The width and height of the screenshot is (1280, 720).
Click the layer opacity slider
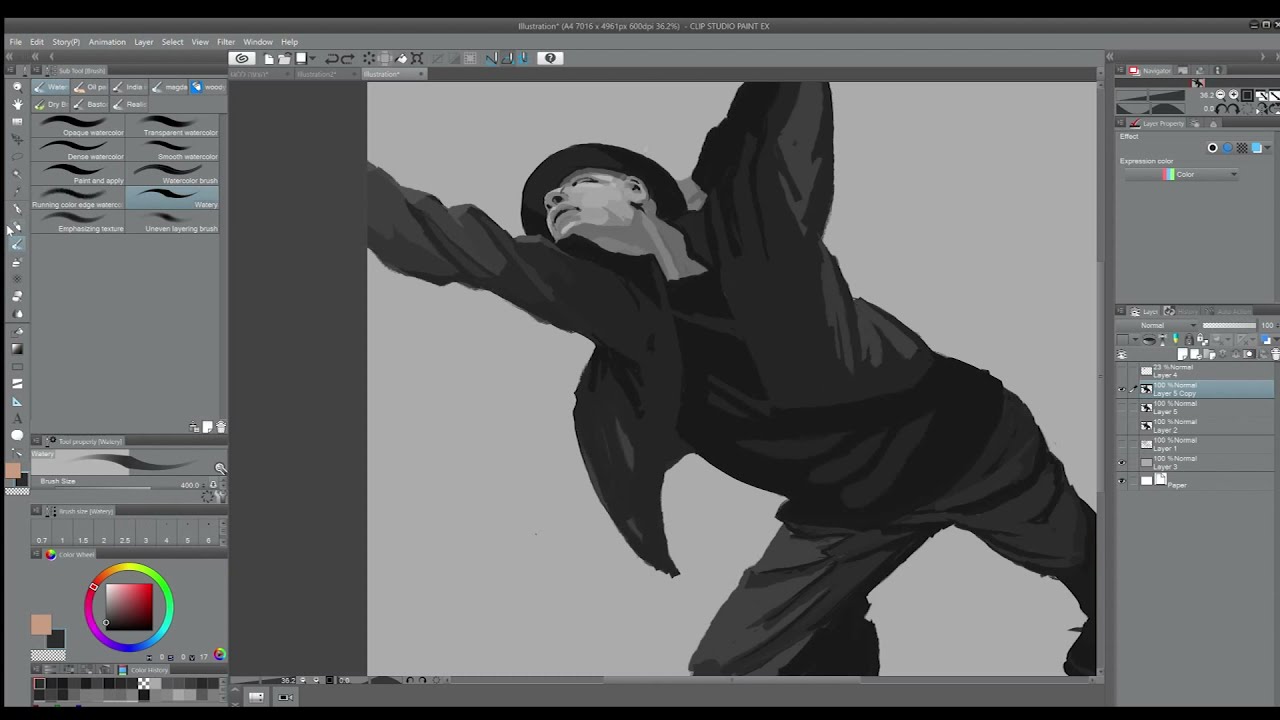[x=1229, y=325]
